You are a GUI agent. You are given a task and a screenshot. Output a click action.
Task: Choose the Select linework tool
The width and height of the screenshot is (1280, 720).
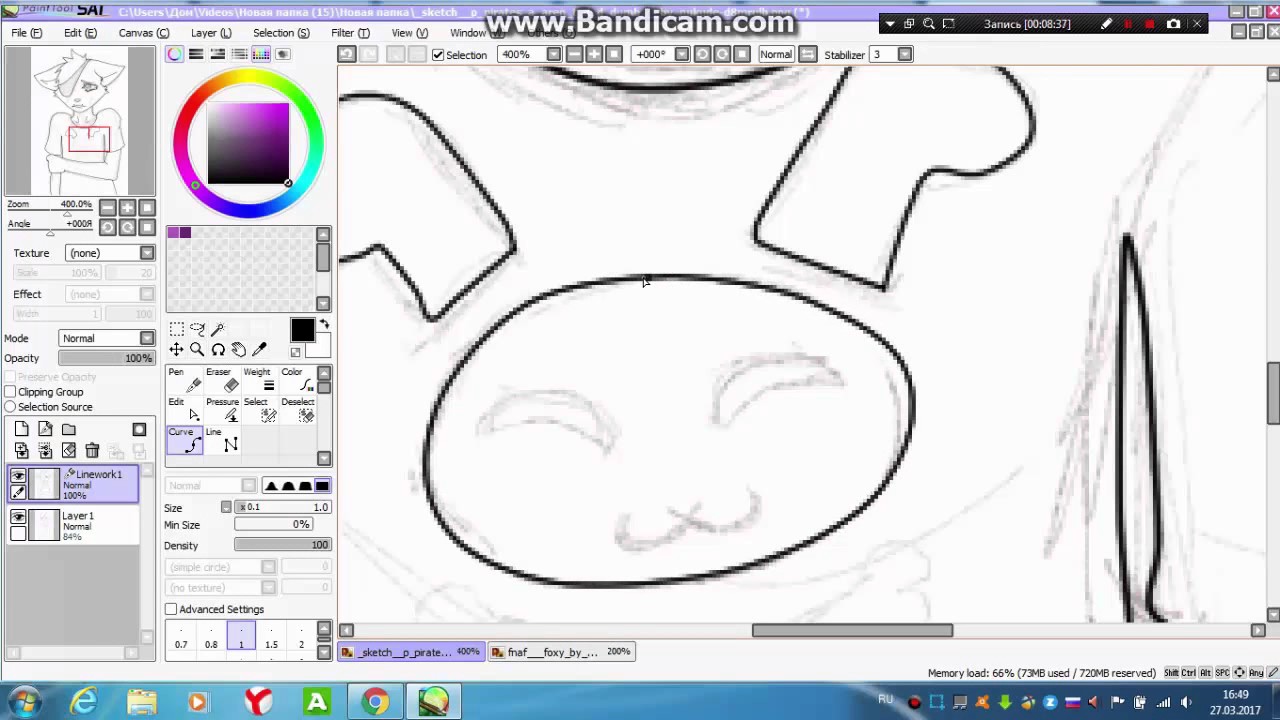260,410
